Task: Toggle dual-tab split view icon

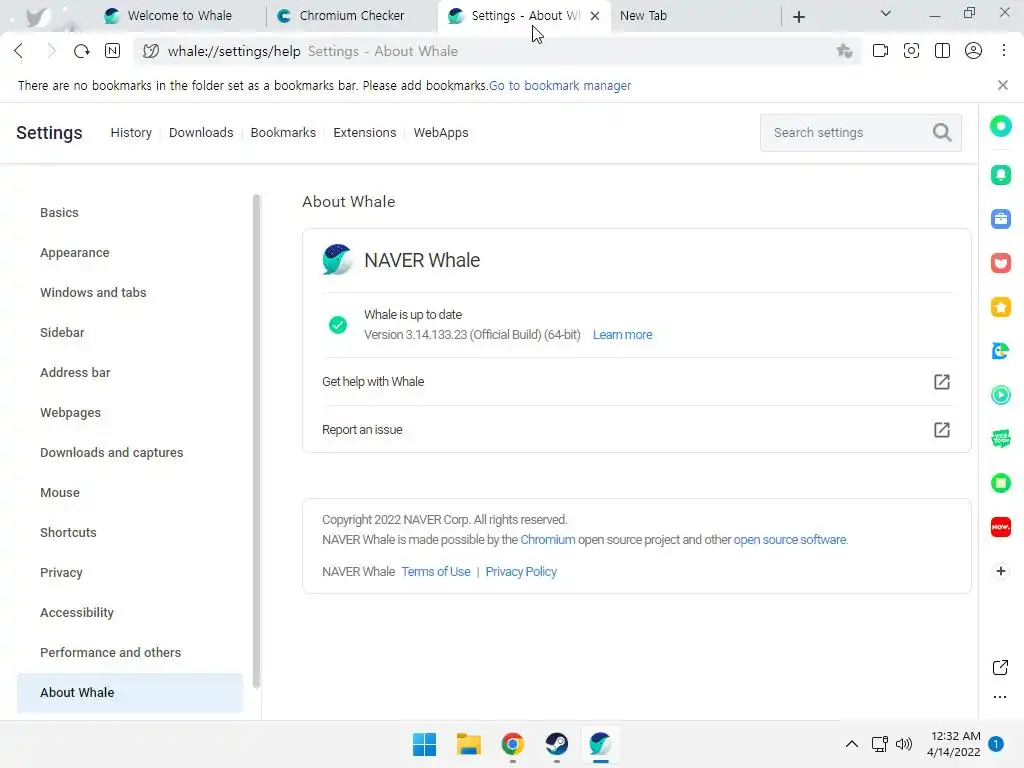Action: 942,51
